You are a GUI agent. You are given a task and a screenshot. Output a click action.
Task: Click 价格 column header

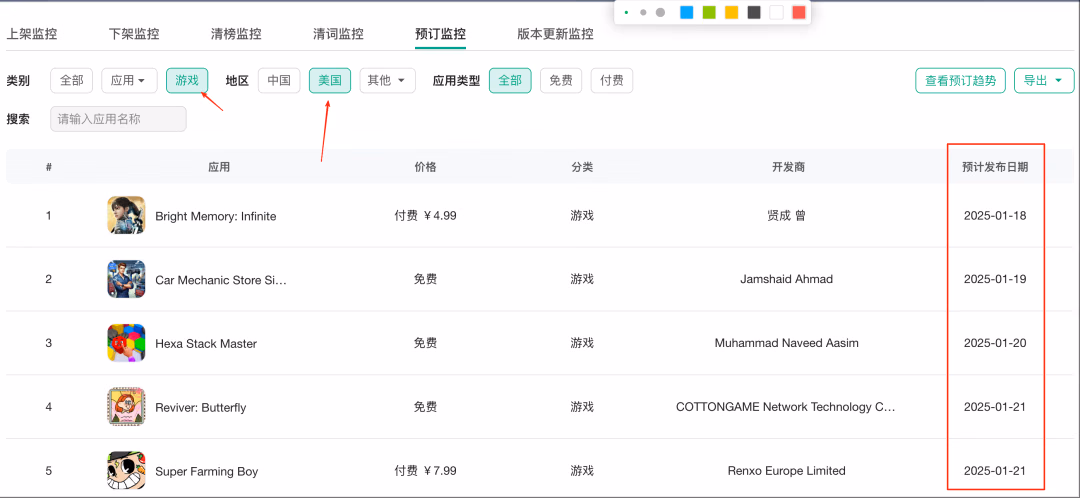coord(425,167)
